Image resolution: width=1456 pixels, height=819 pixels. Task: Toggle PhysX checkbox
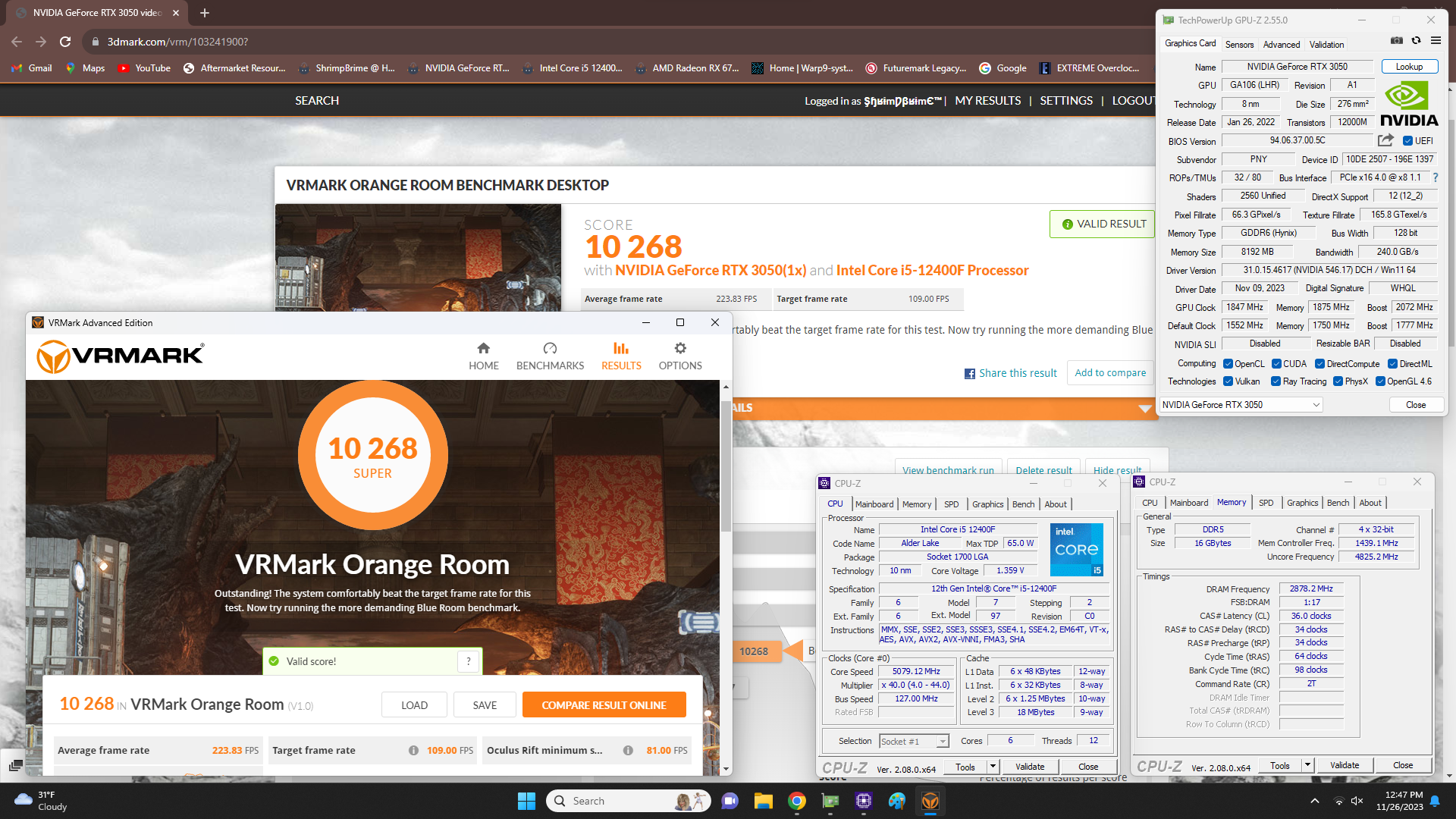point(1338,381)
